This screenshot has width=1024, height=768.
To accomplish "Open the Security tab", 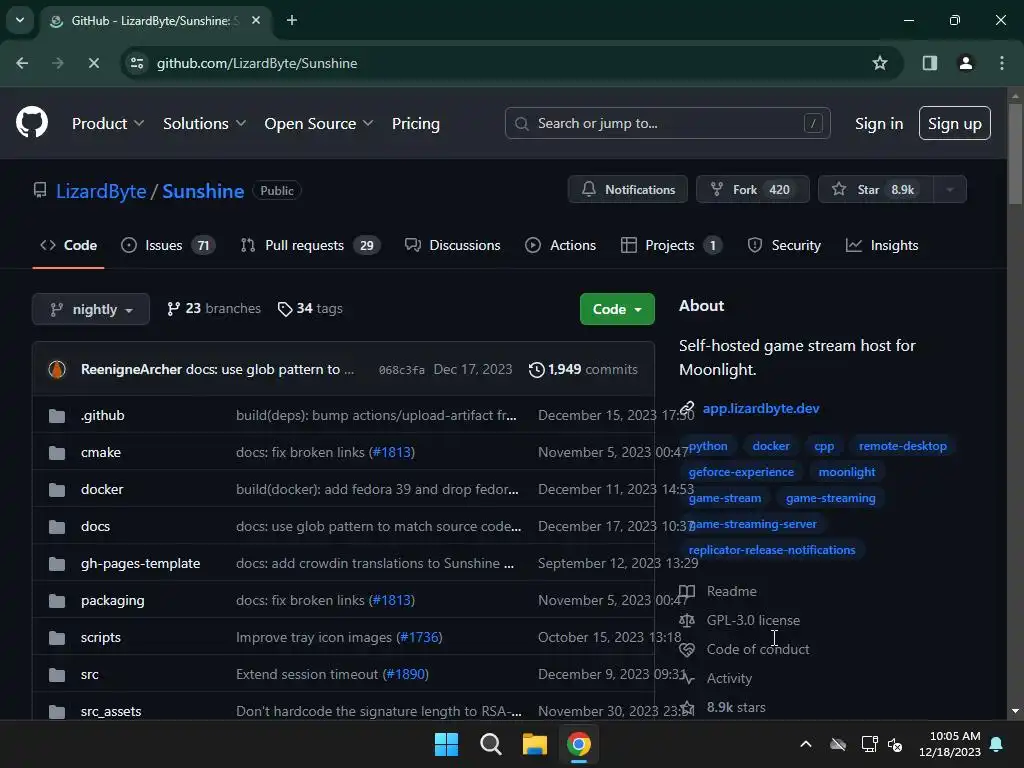I will pos(784,246).
